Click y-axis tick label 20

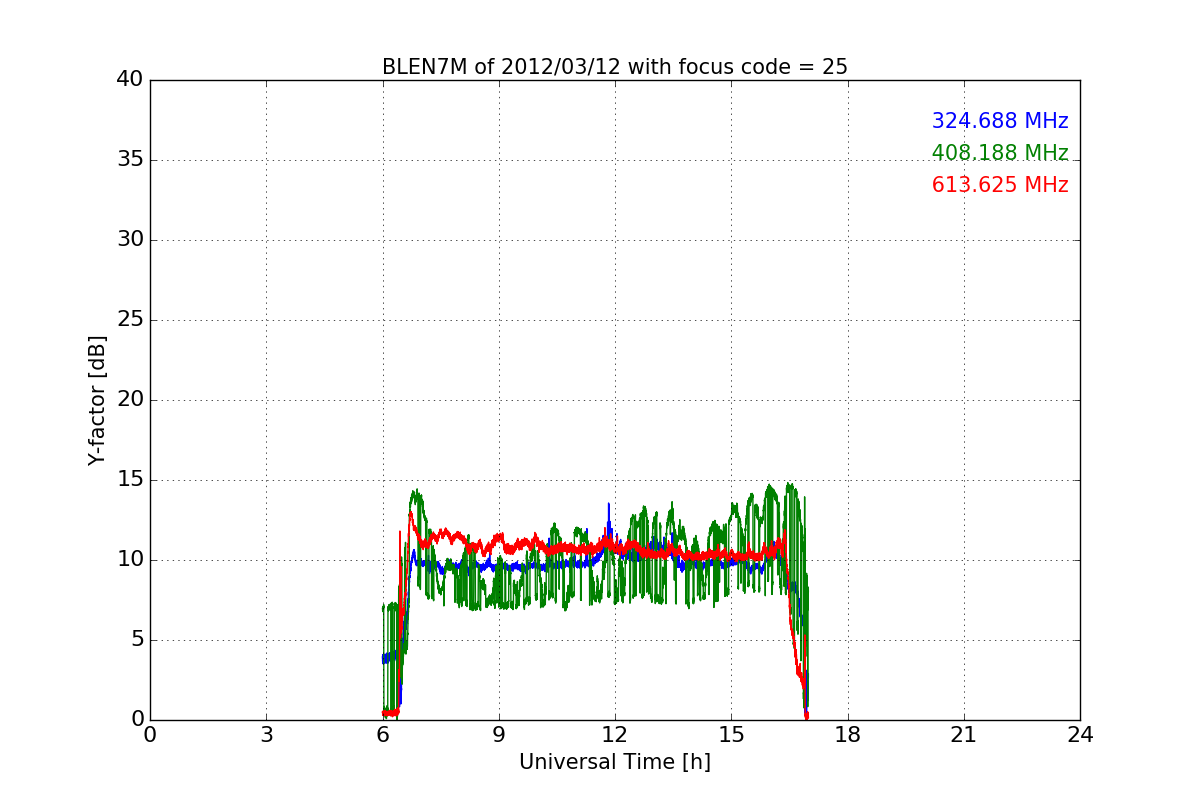tap(130, 400)
